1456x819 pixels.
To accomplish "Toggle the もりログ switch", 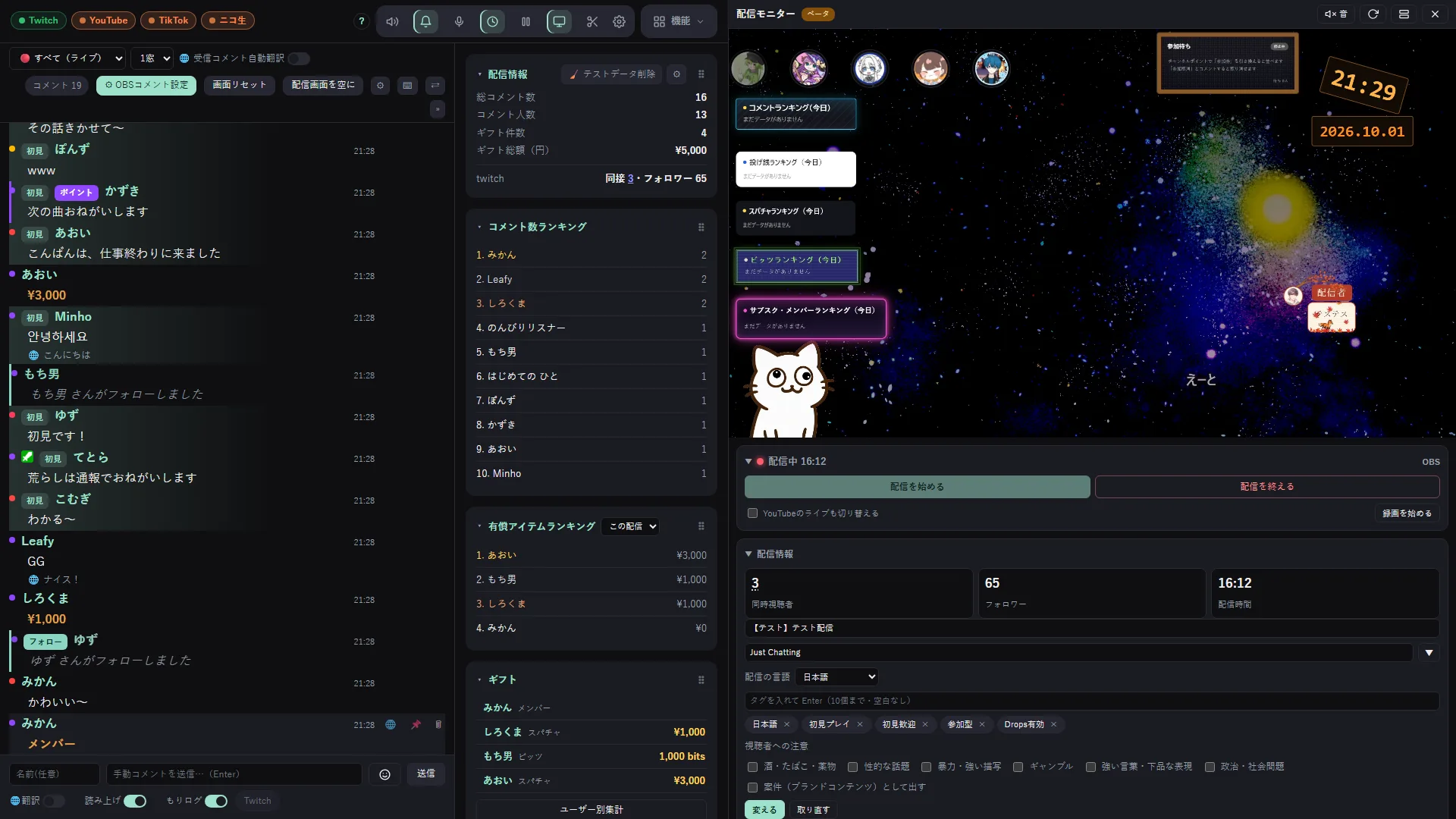I will pos(216,801).
